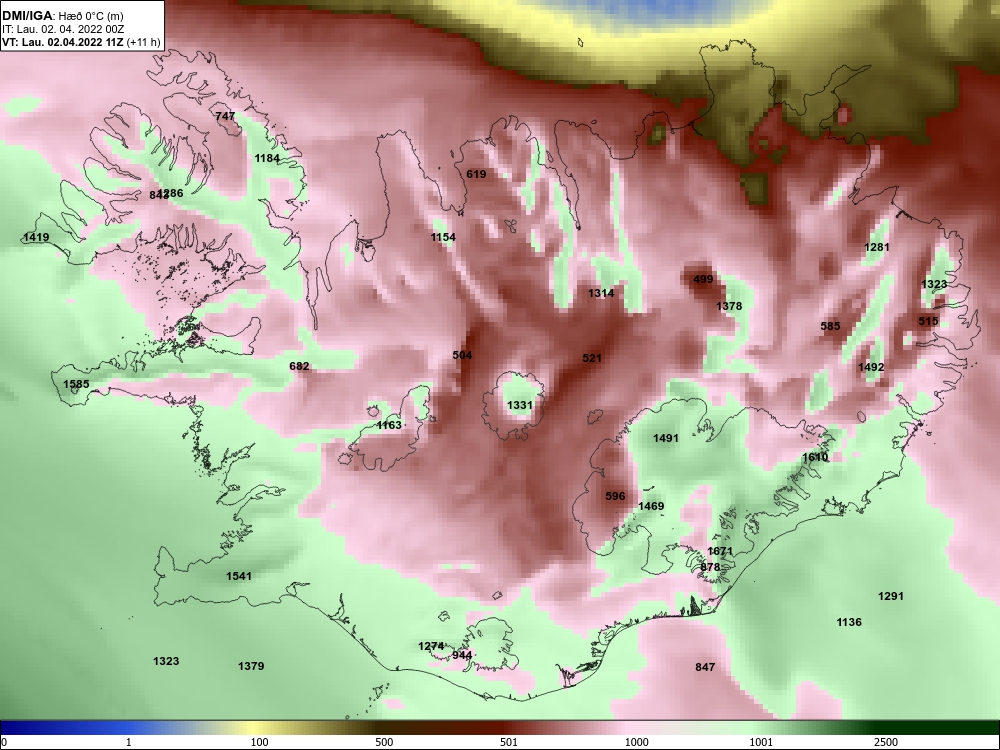Click the 100 tick label on color scale
1000x750 pixels.
pyautogui.click(x=259, y=742)
